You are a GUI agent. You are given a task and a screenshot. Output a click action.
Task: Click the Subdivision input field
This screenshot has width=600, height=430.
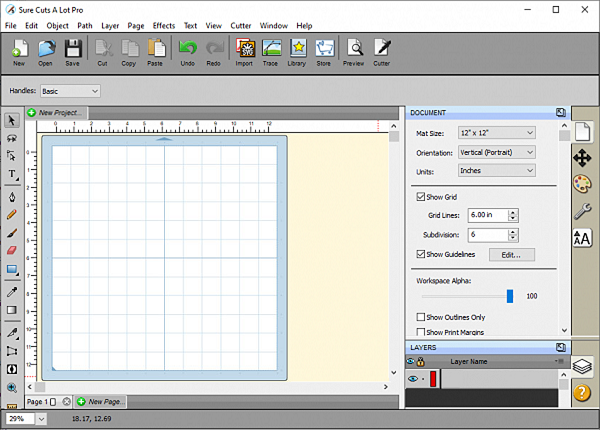(x=489, y=235)
